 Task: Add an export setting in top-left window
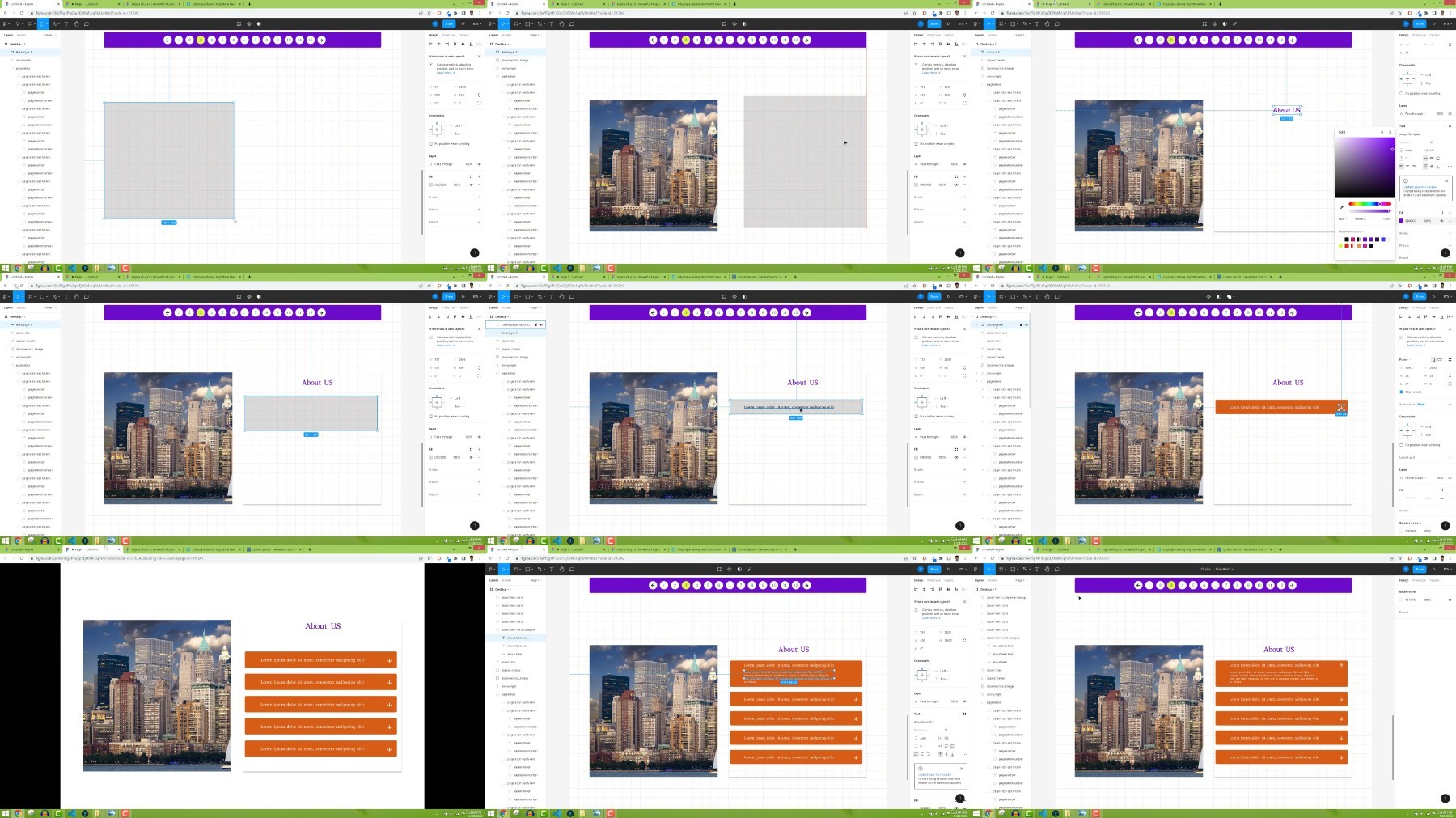point(479,221)
